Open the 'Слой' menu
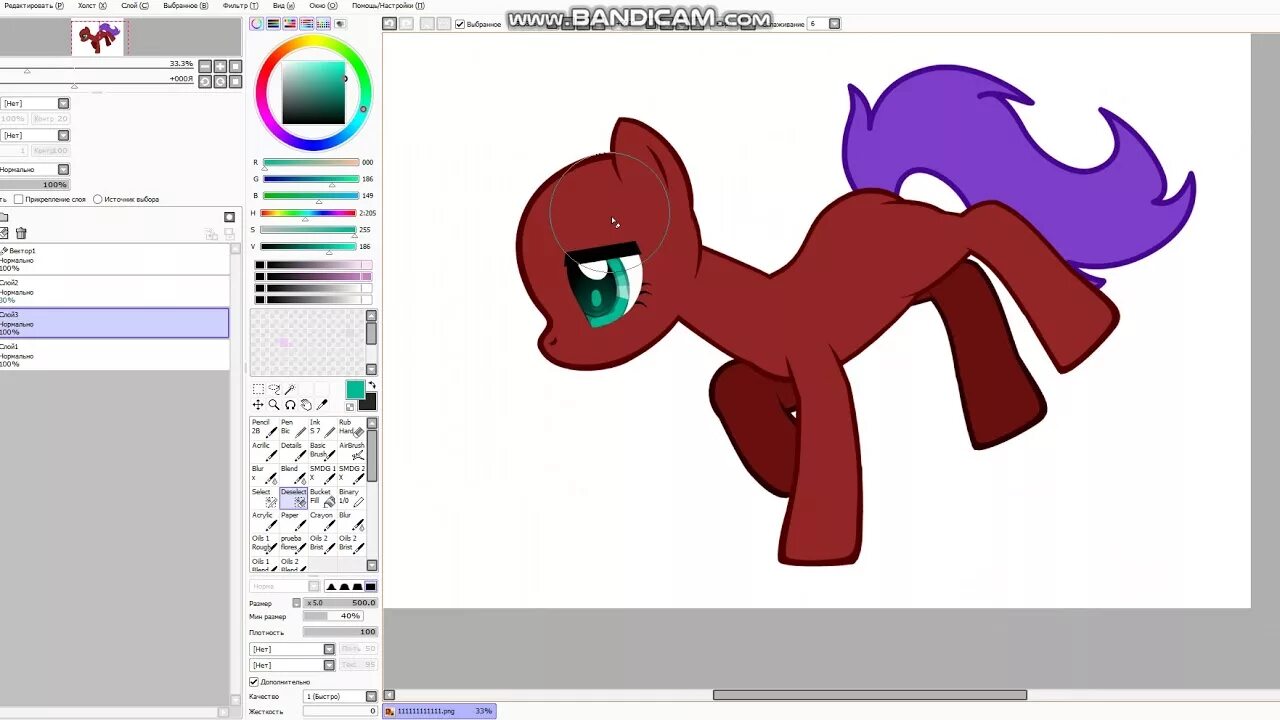Image resolution: width=1280 pixels, height=720 pixels. 135,6
